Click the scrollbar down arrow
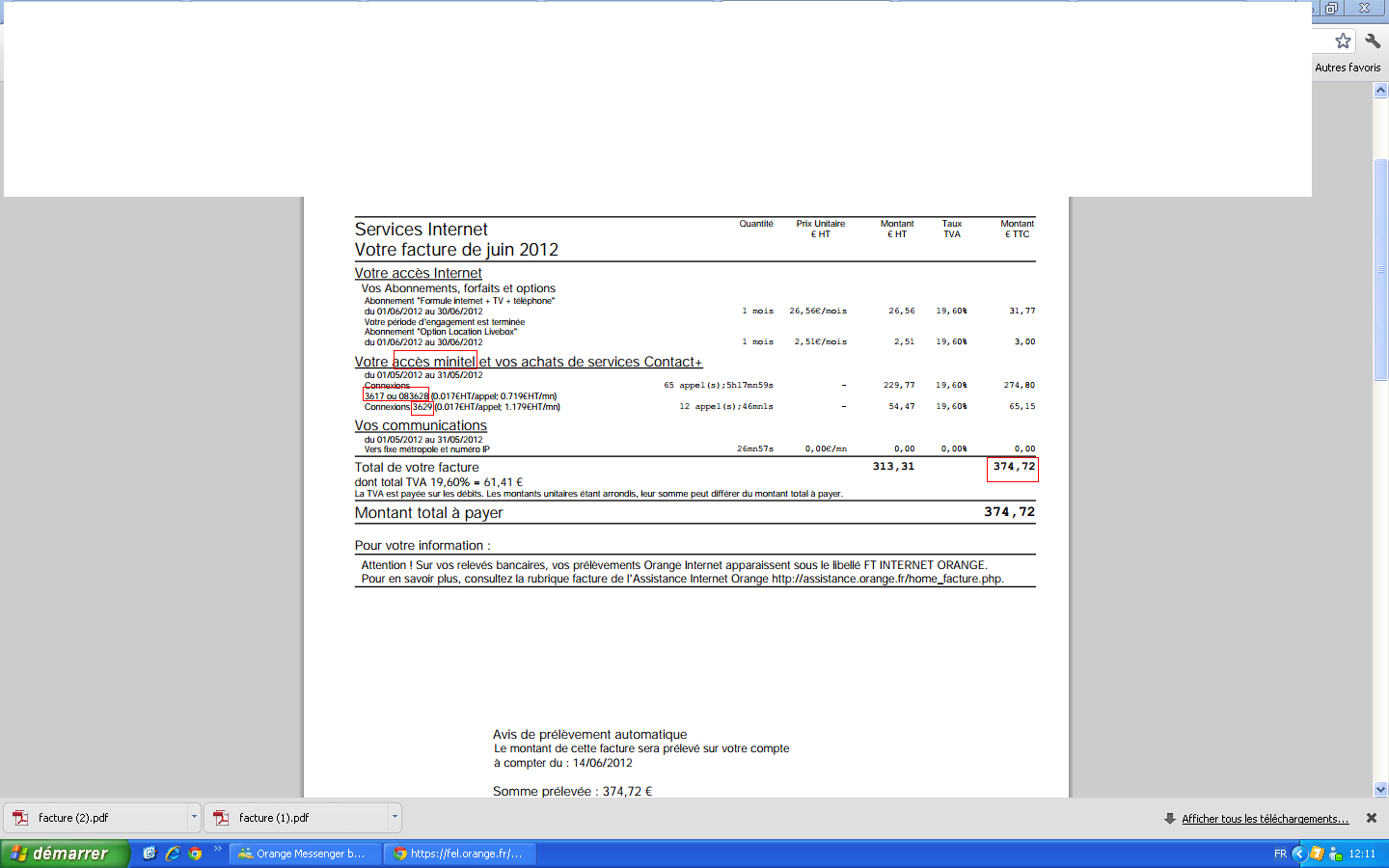Screen dimensions: 1389x868 click(1380, 789)
